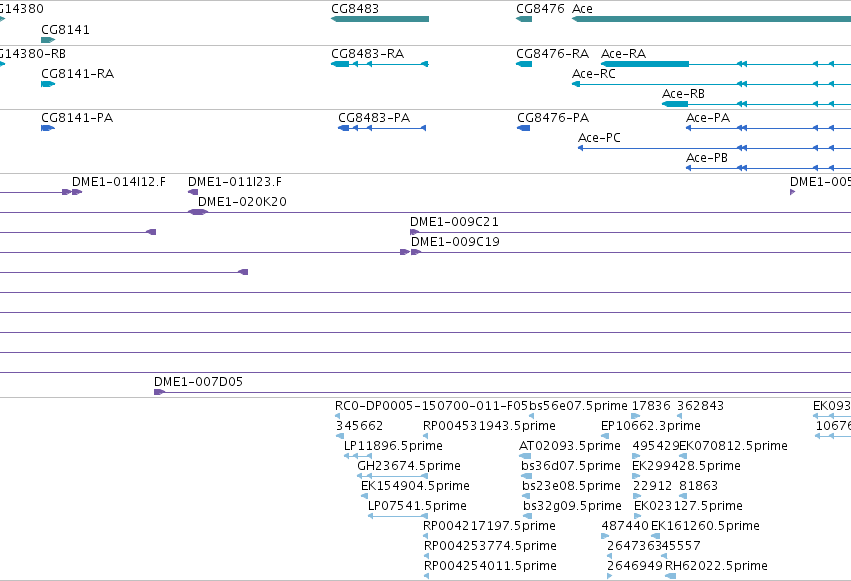Select the EST labeled 495429
The width and height of the screenshot is (851, 581).
click(x=656, y=446)
